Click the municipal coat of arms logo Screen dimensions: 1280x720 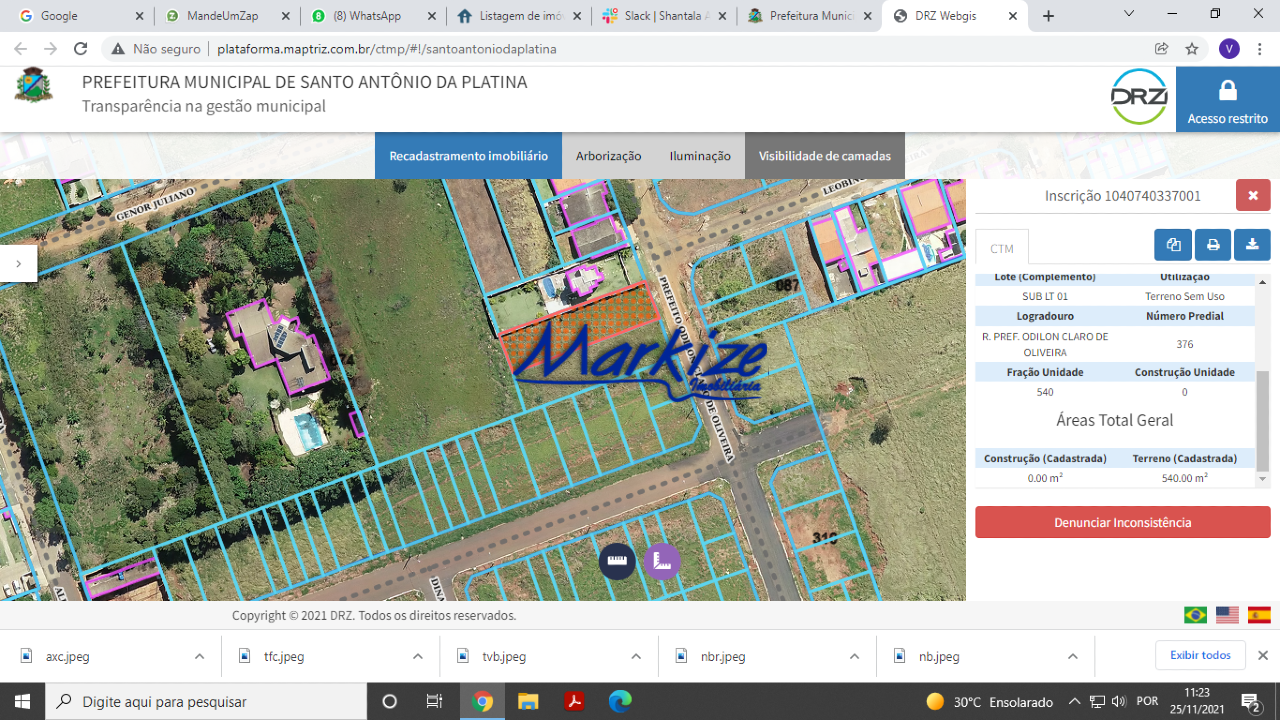pos(34,86)
